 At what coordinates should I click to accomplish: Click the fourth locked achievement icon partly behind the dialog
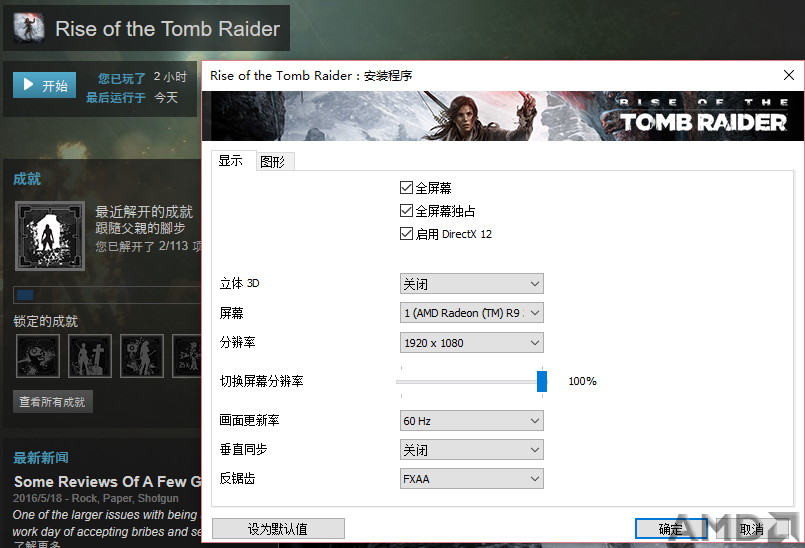tap(186, 356)
